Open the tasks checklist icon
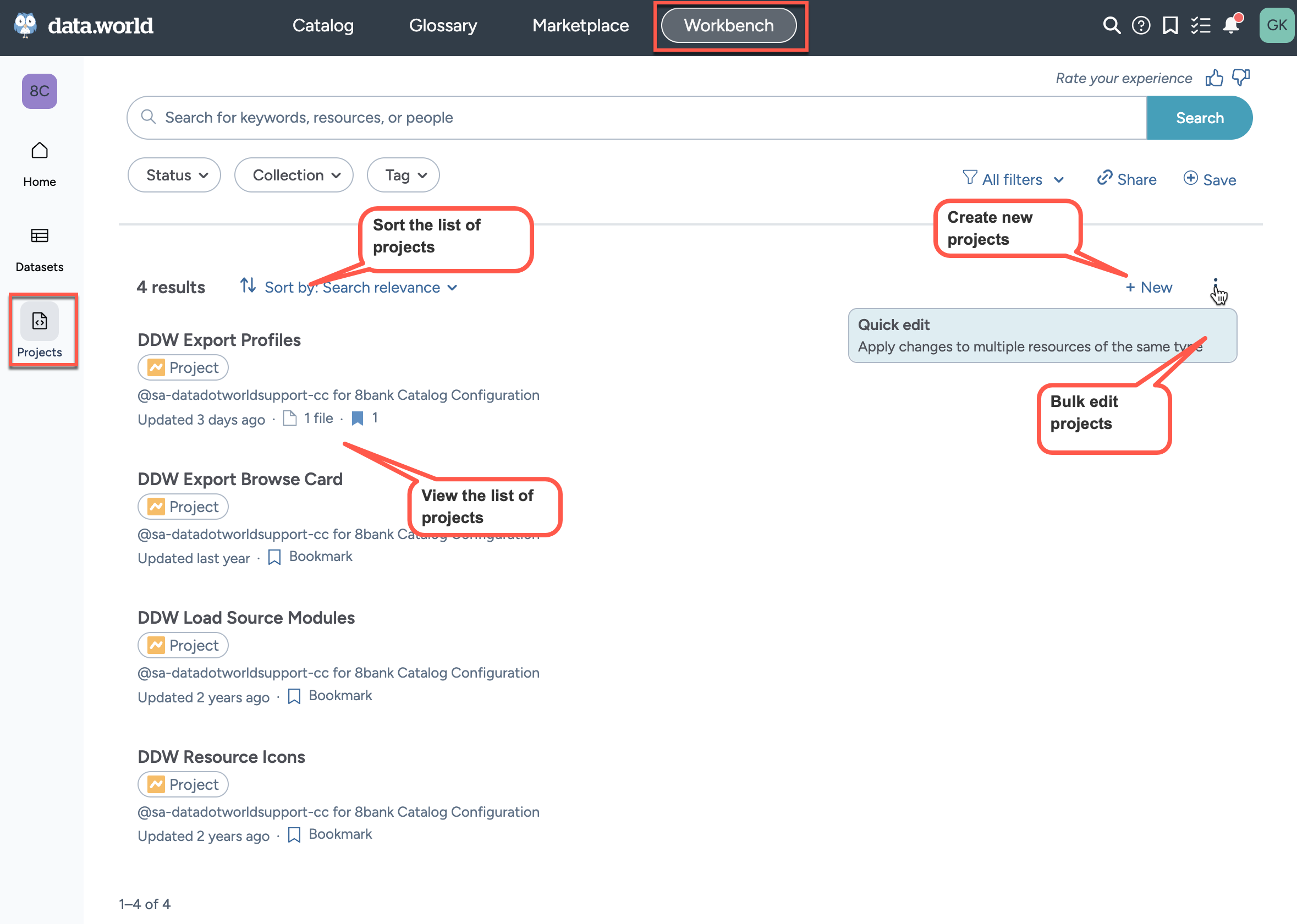Viewport: 1297px width, 924px height. (1200, 26)
